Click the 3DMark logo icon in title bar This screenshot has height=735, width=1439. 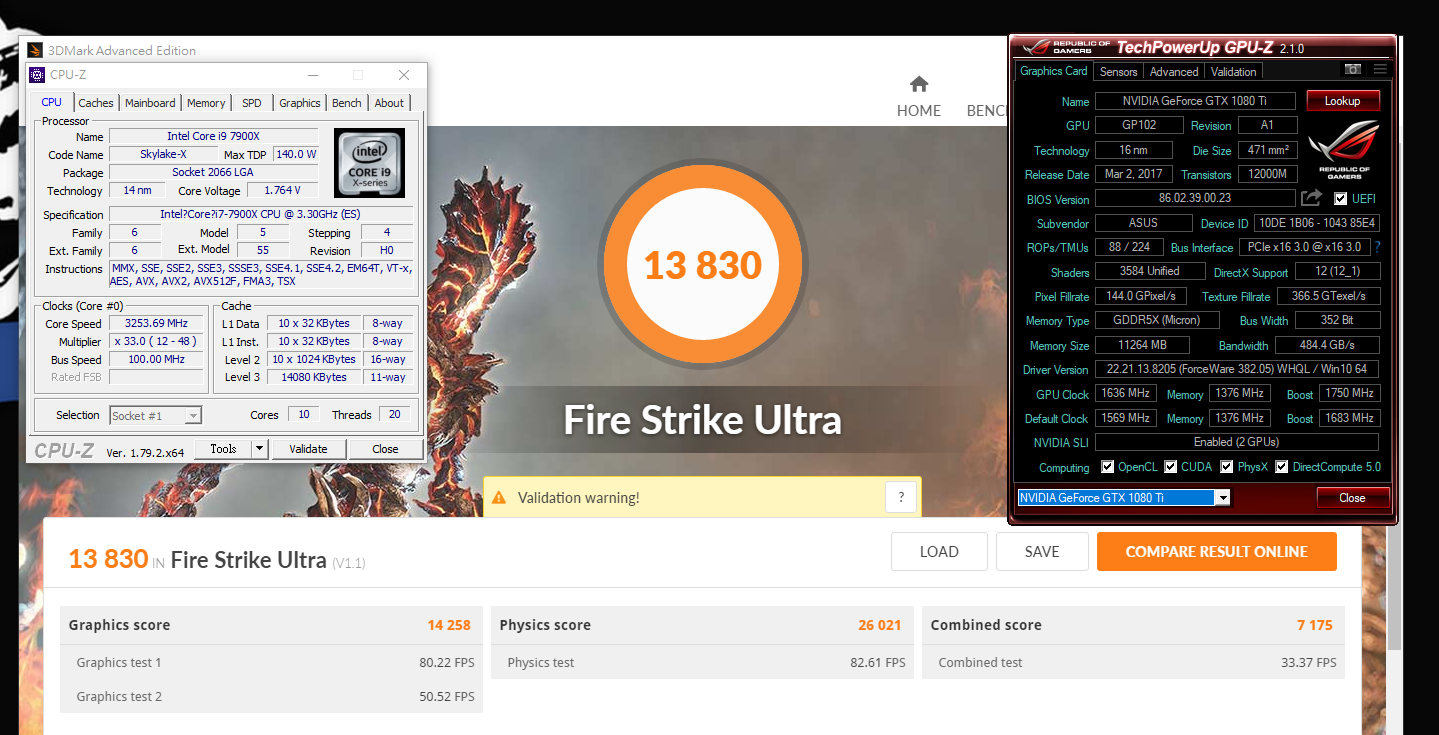click(35, 50)
